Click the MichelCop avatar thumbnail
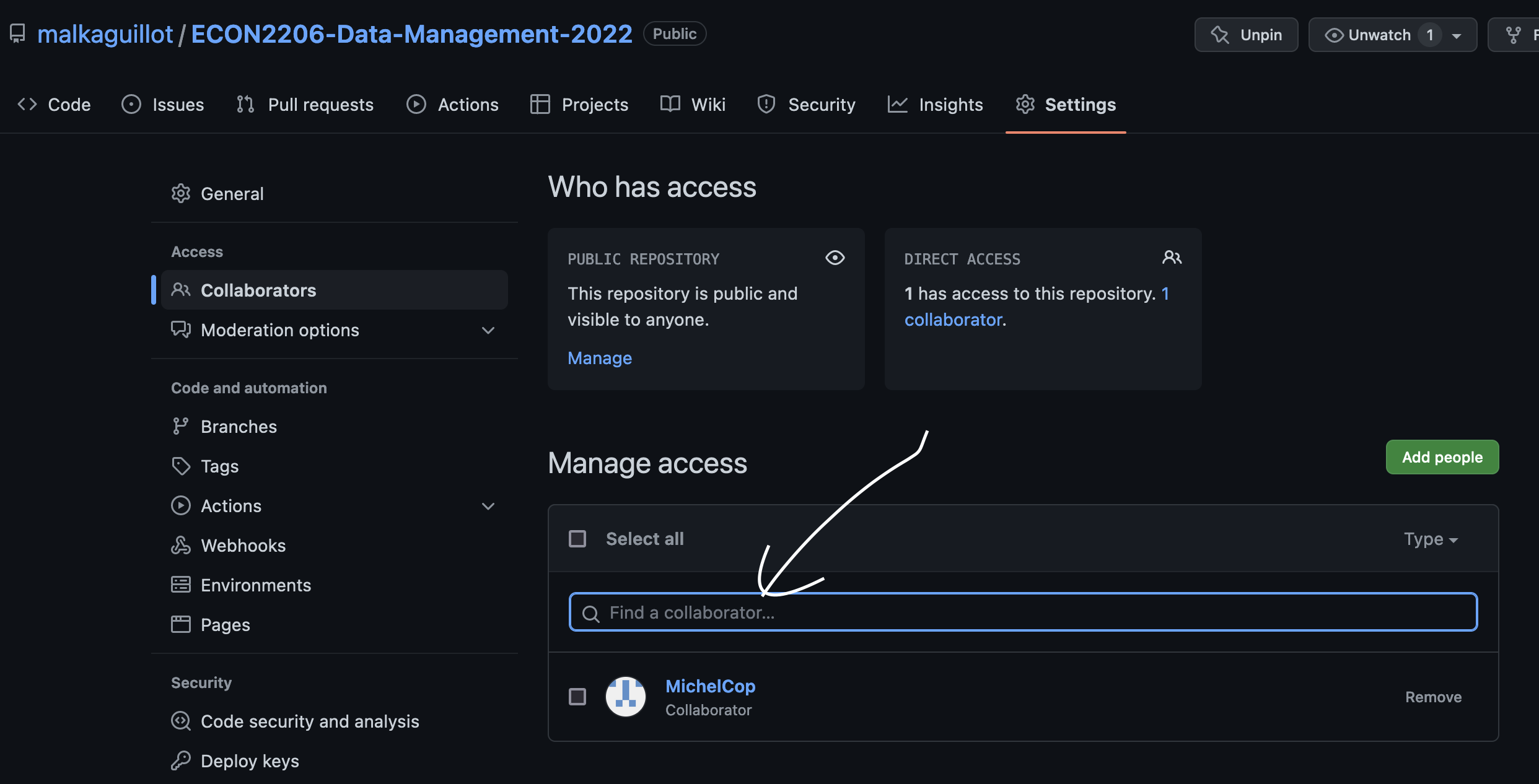The height and width of the screenshot is (784, 1539). point(625,697)
